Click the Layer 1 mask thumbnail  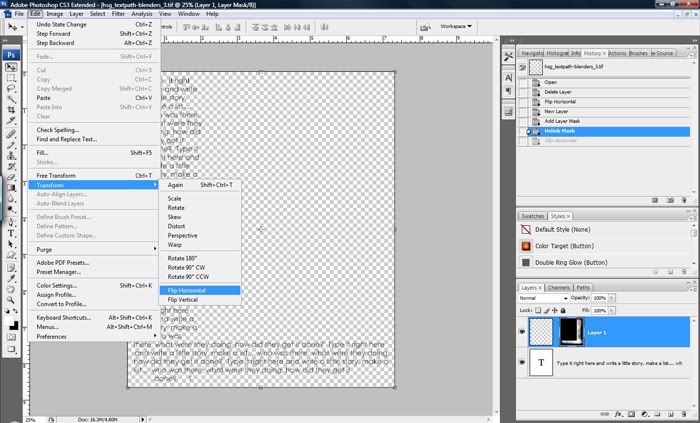pos(571,332)
